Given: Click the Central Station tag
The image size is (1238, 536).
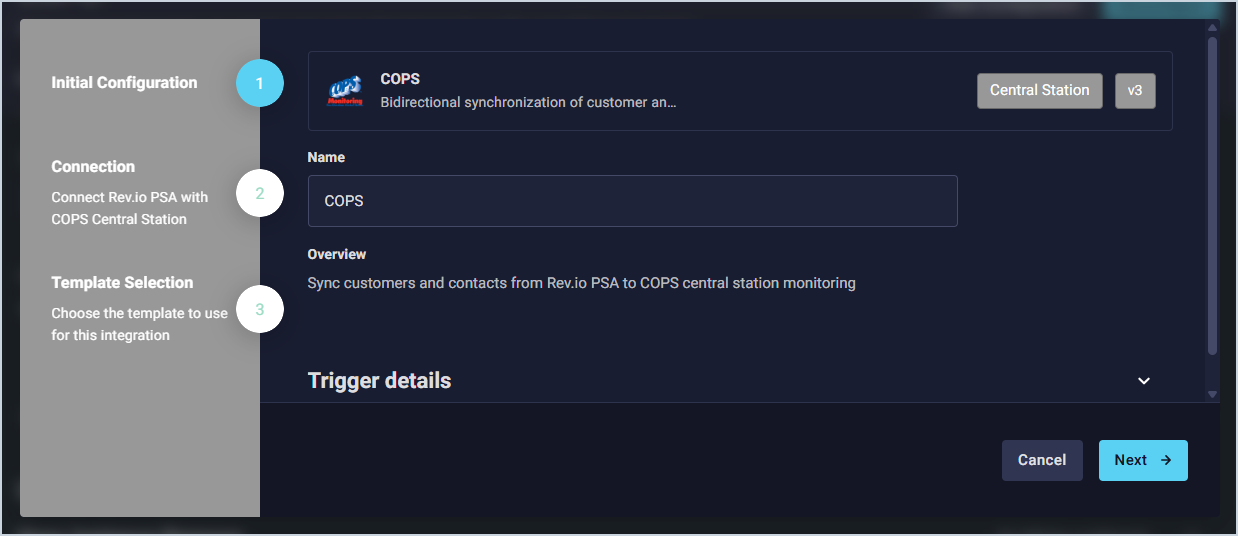Looking at the screenshot, I should point(1039,90).
